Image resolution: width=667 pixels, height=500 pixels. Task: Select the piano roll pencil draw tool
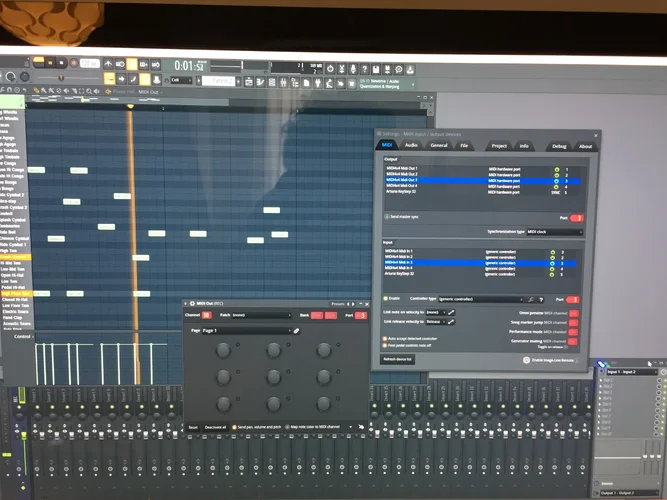pos(36,90)
